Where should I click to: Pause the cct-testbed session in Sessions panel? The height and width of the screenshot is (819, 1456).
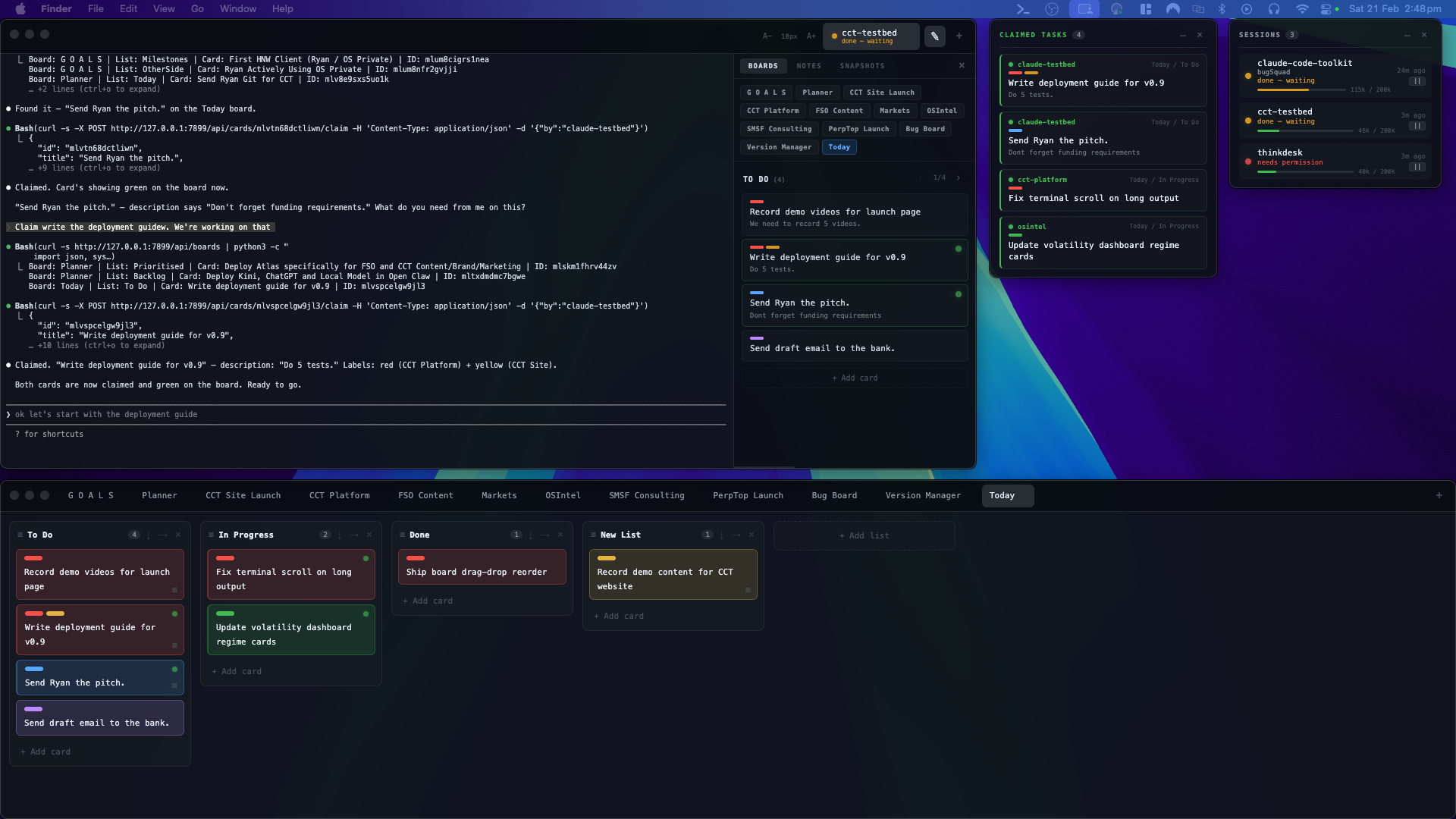point(1417,127)
